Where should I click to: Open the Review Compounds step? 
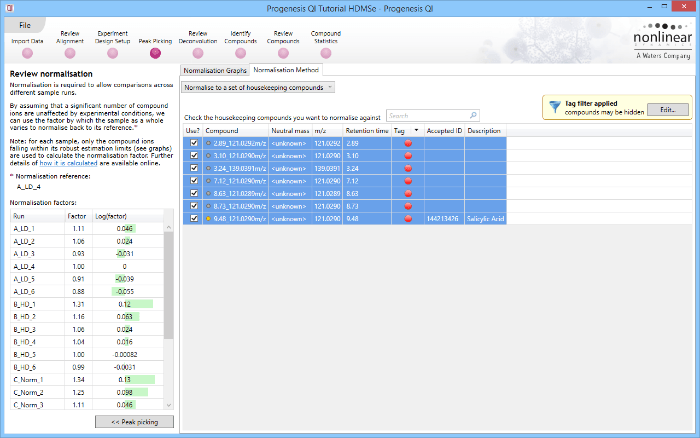click(283, 53)
